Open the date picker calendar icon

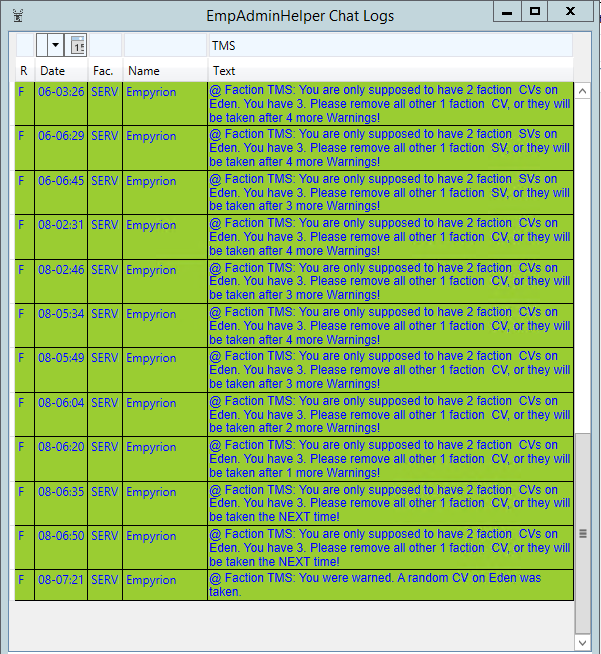tap(78, 45)
